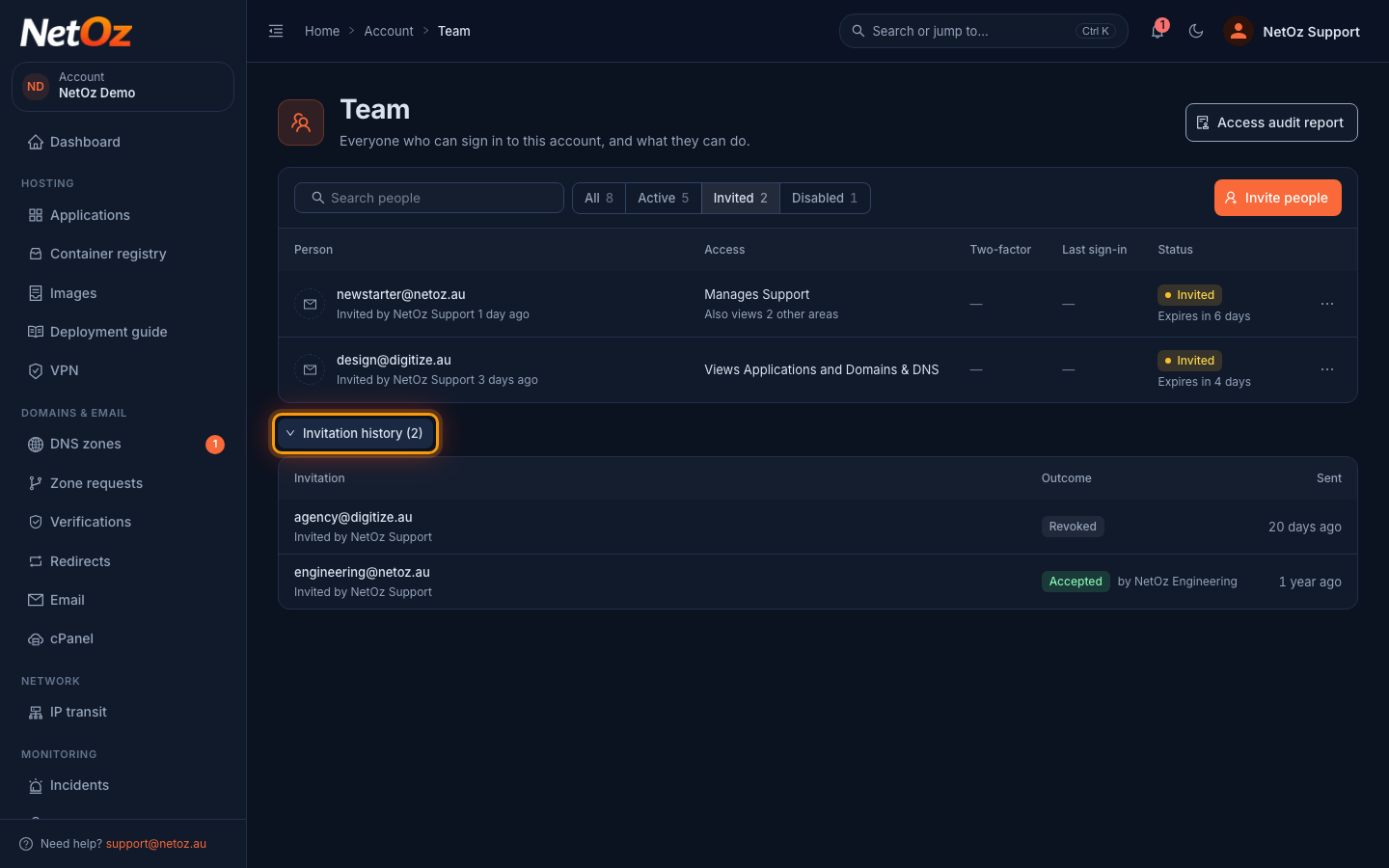Click the Zone requests branch icon
Screen dimensions: 1389x868
[36, 483]
